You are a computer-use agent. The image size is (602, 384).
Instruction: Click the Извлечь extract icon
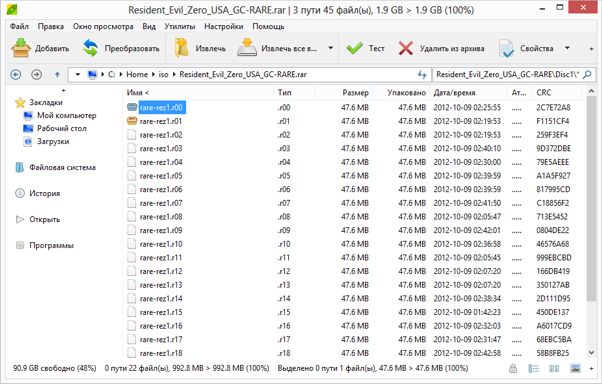(x=181, y=48)
